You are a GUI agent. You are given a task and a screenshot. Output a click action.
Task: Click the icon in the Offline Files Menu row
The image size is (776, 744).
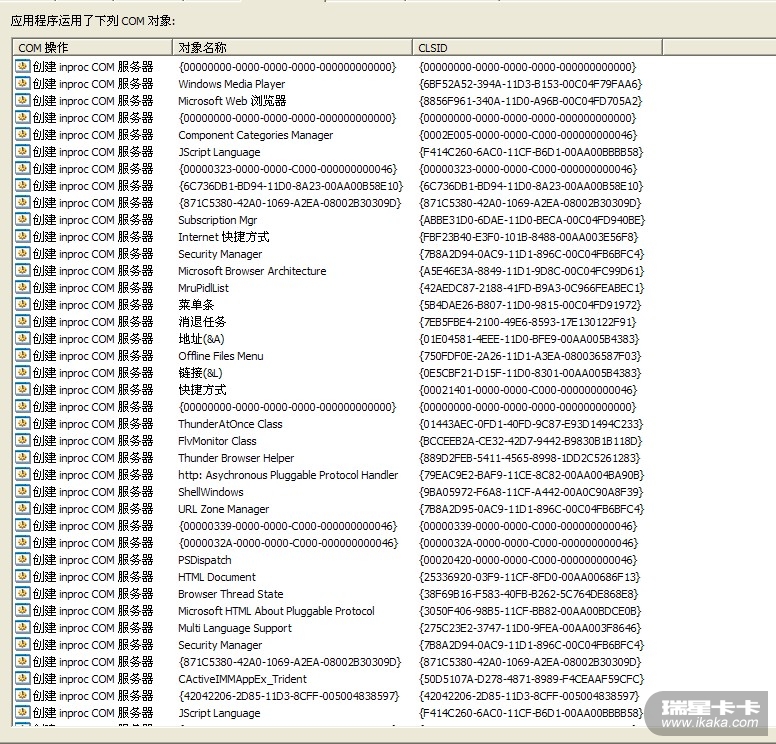[x=23, y=355]
